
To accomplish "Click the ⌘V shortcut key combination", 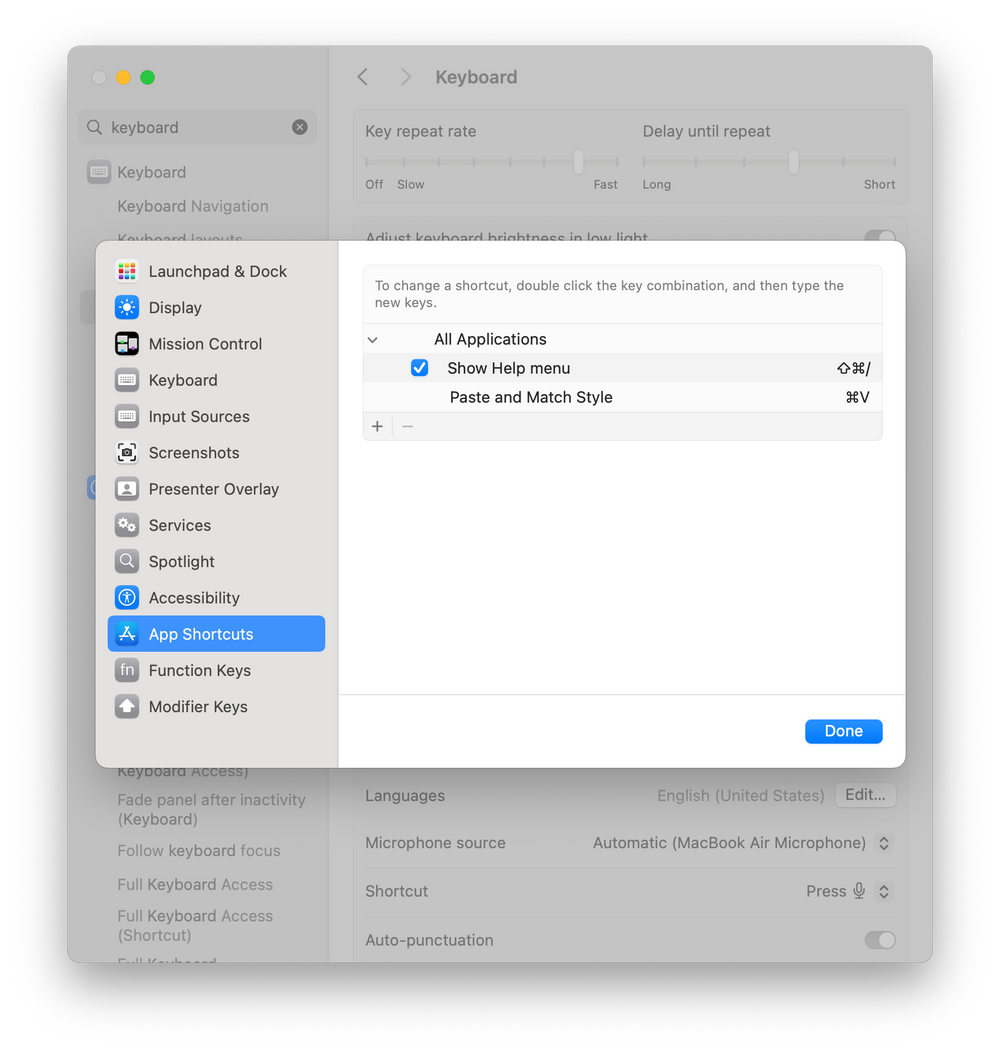I will click(857, 397).
